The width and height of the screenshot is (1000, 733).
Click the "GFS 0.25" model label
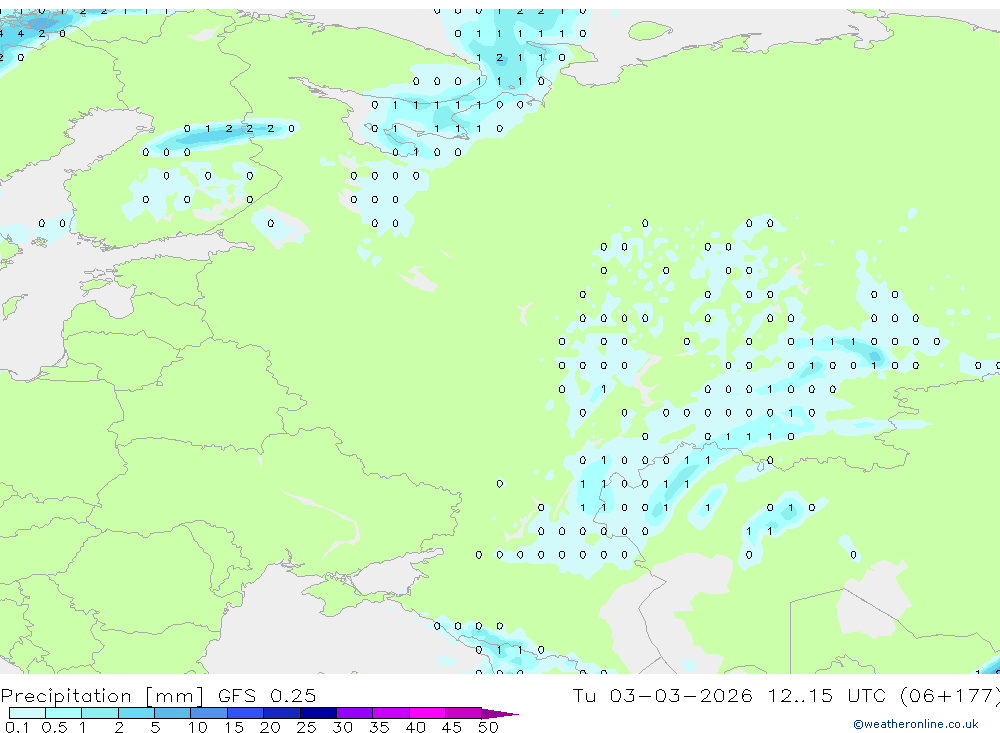click(x=267, y=695)
